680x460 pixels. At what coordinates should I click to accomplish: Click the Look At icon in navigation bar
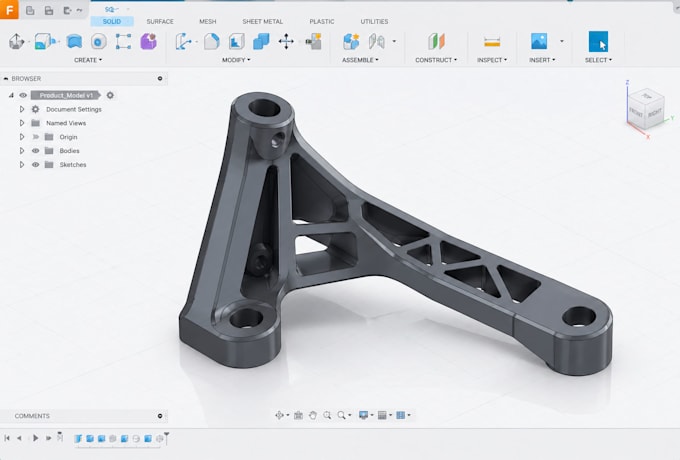[298, 415]
